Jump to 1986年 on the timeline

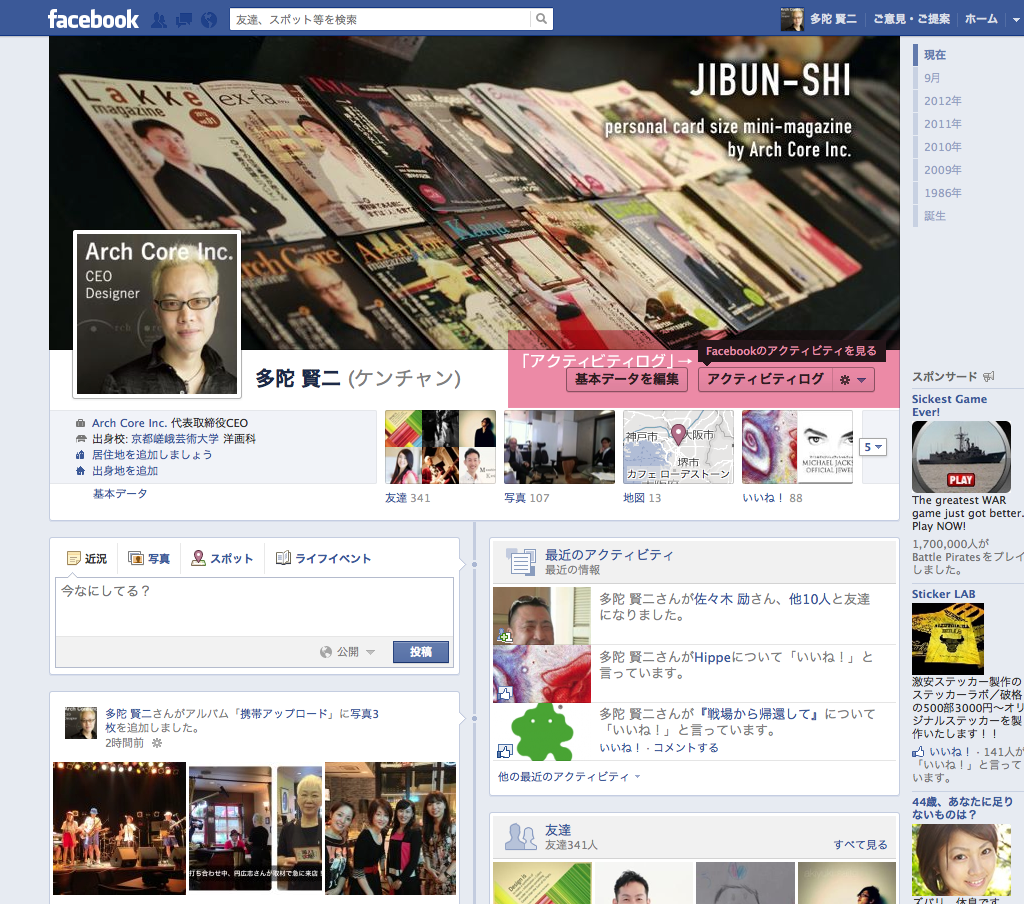(x=942, y=193)
